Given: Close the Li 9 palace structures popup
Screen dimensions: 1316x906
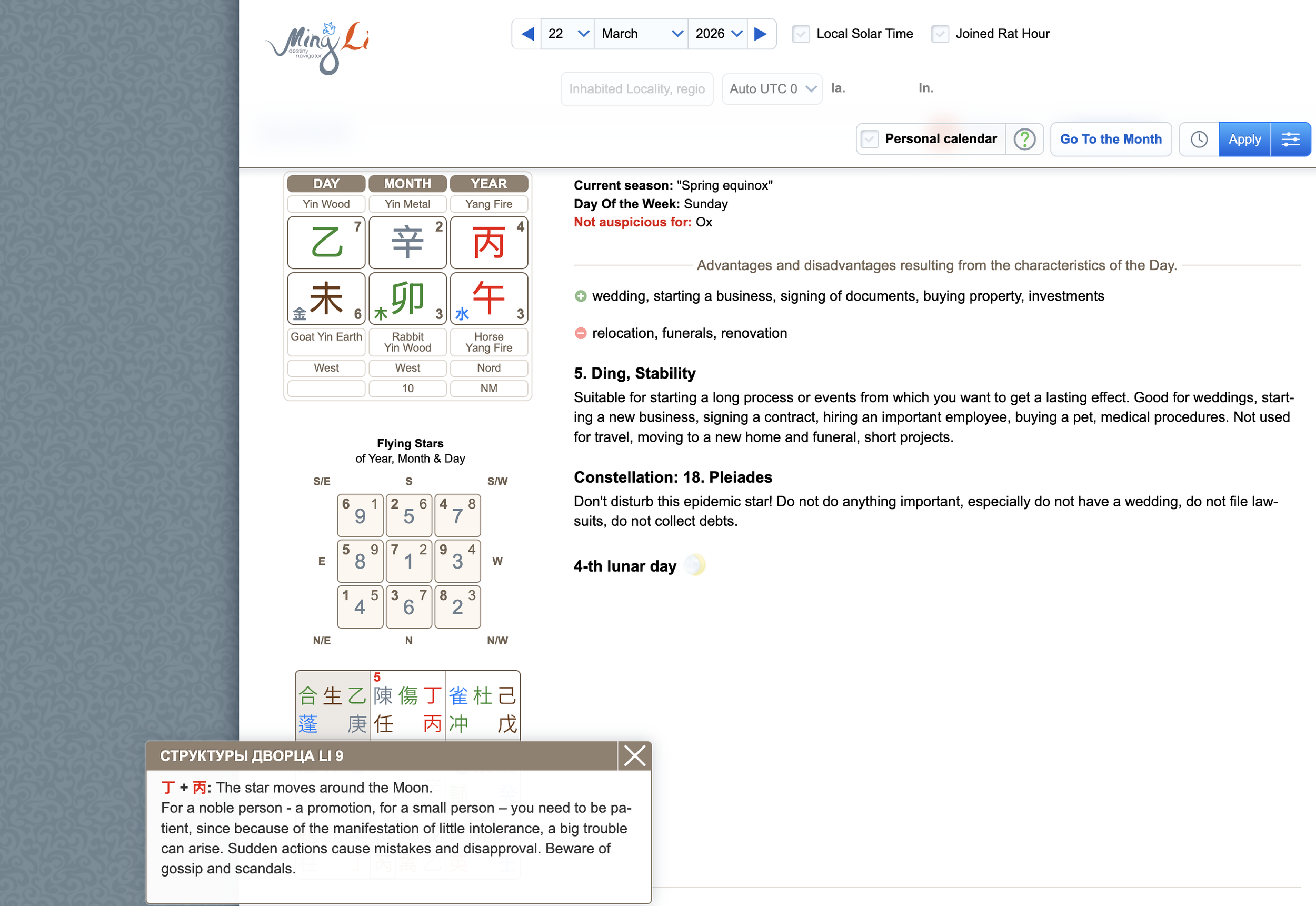Looking at the screenshot, I should click(634, 755).
